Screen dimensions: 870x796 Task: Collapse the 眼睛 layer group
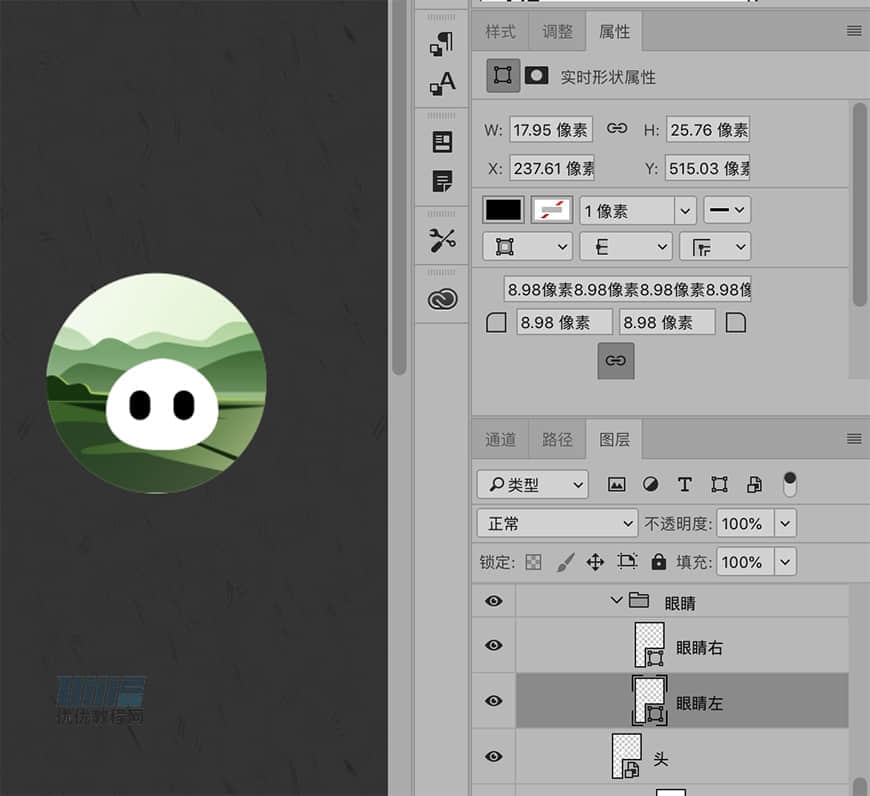pos(616,601)
